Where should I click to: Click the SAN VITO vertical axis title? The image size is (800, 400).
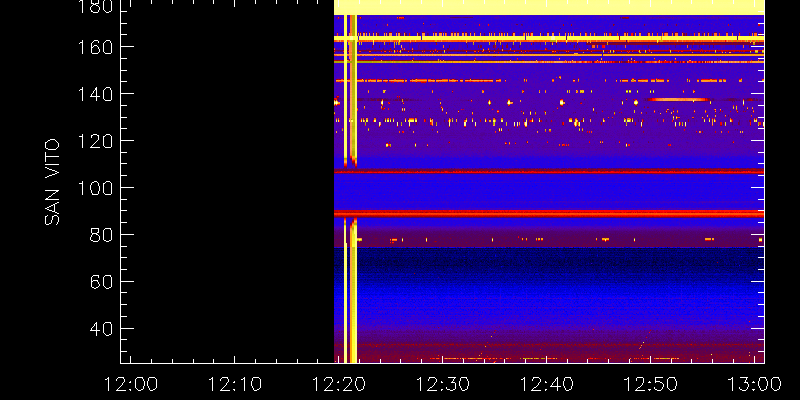click(52, 182)
